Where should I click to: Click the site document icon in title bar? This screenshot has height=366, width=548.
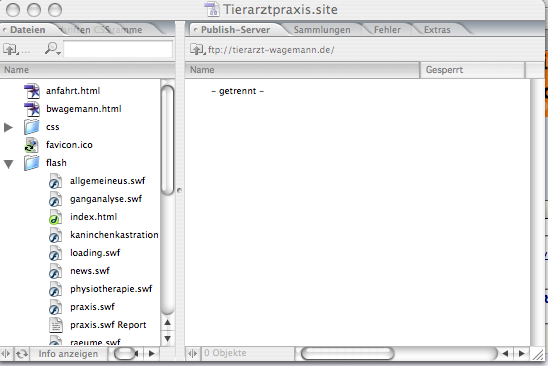pos(211,9)
